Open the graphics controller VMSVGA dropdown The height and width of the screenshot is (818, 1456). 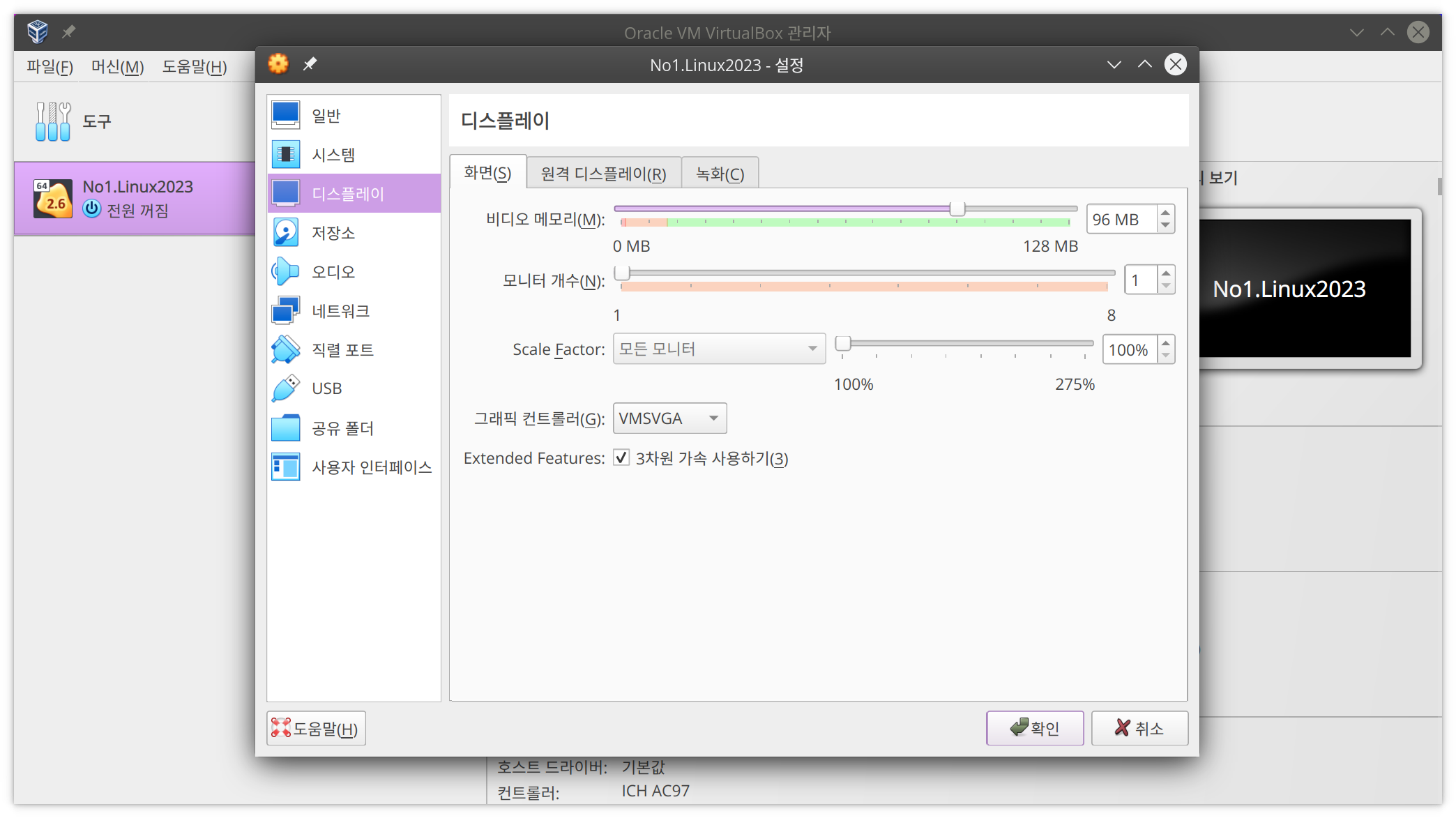tap(669, 418)
